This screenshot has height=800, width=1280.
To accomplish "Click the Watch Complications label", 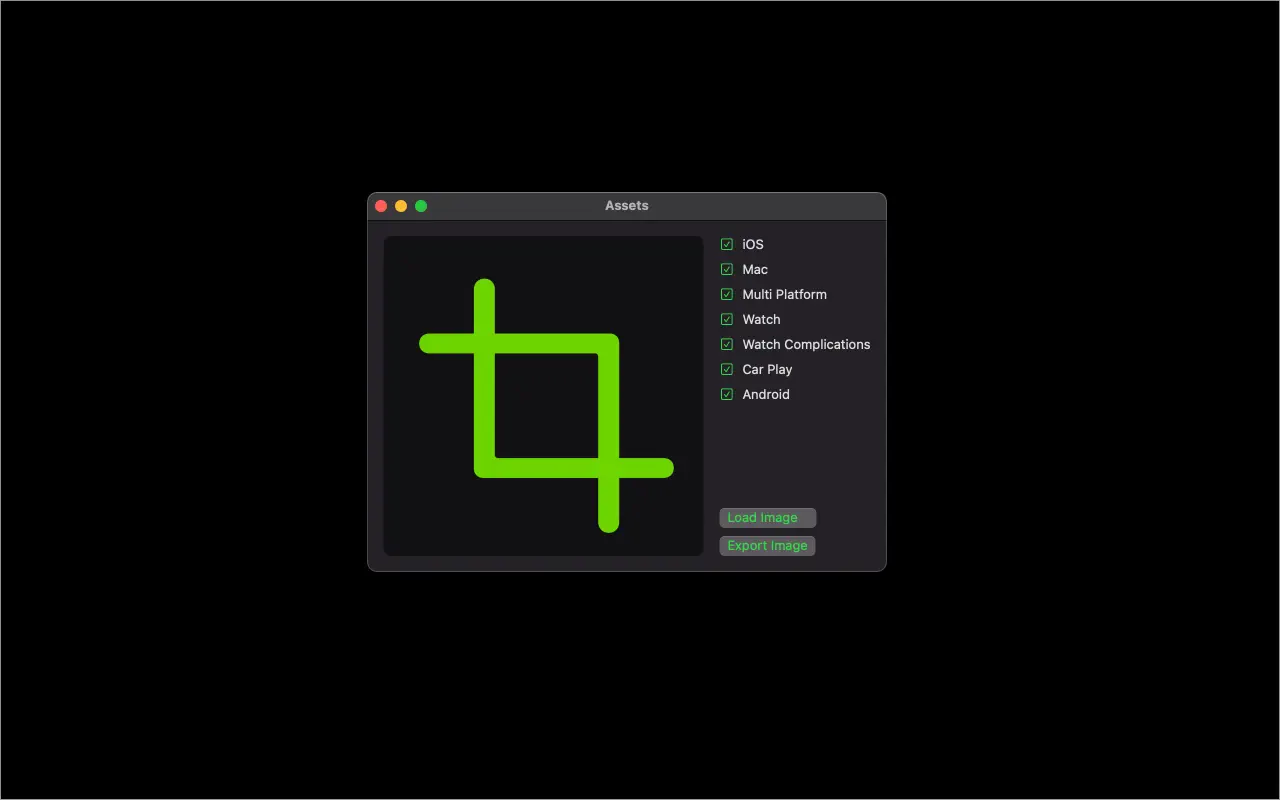I will pos(806,344).
